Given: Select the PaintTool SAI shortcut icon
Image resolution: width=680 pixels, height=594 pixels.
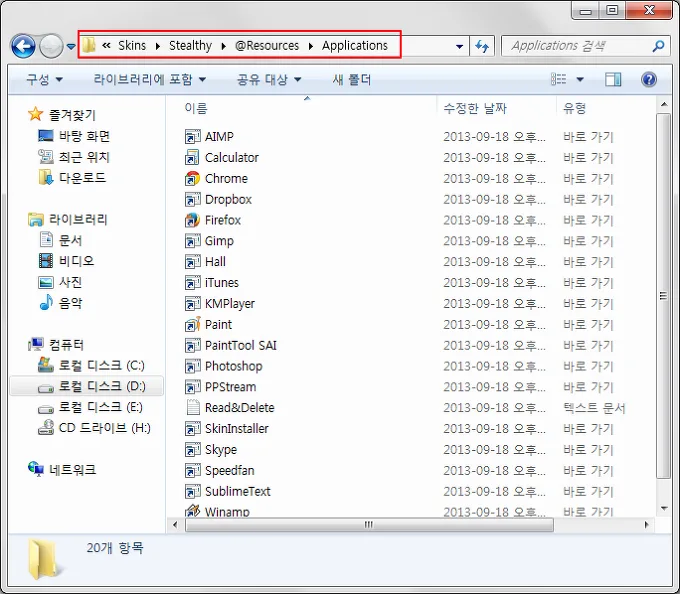Looking at the screenshot, I should pyautogui.click(x=193, y=345).
